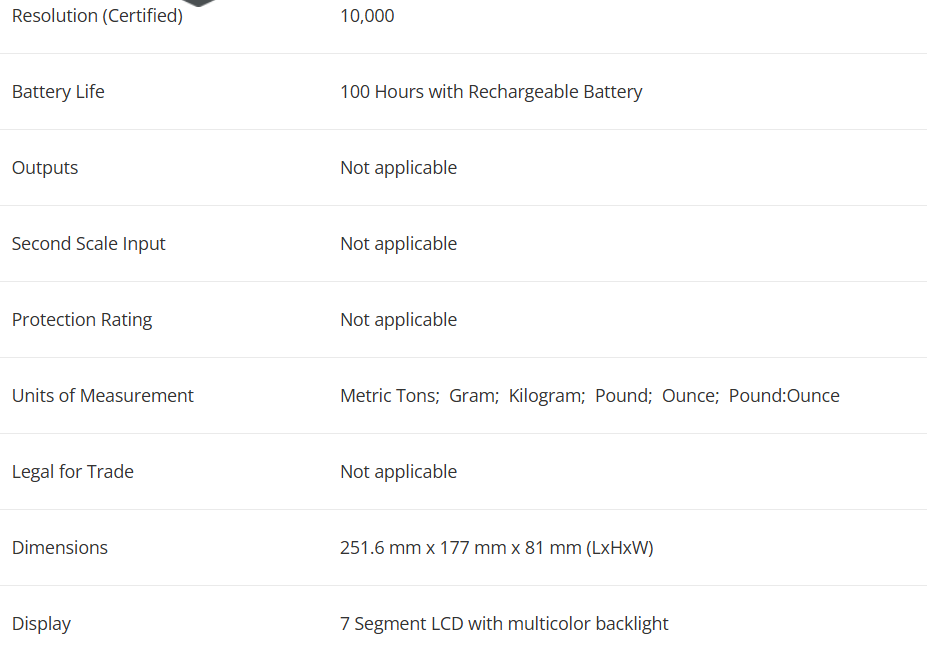Select the Second Scale Input label

pyautogui.click(x=89, y=244)
